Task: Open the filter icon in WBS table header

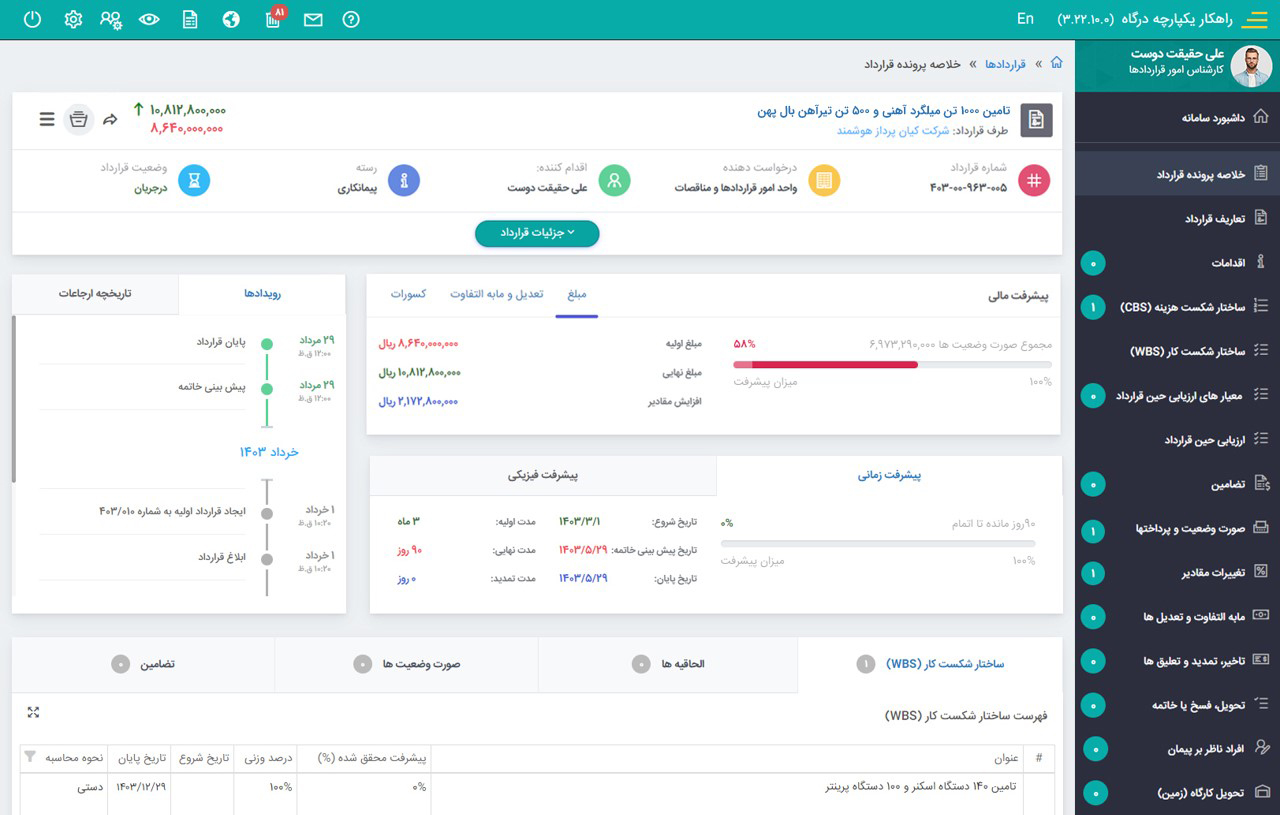Action: [x=29, y=756]
